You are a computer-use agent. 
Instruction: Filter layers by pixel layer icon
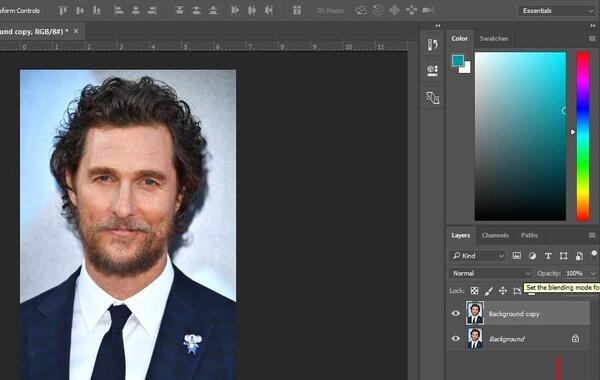517,256
